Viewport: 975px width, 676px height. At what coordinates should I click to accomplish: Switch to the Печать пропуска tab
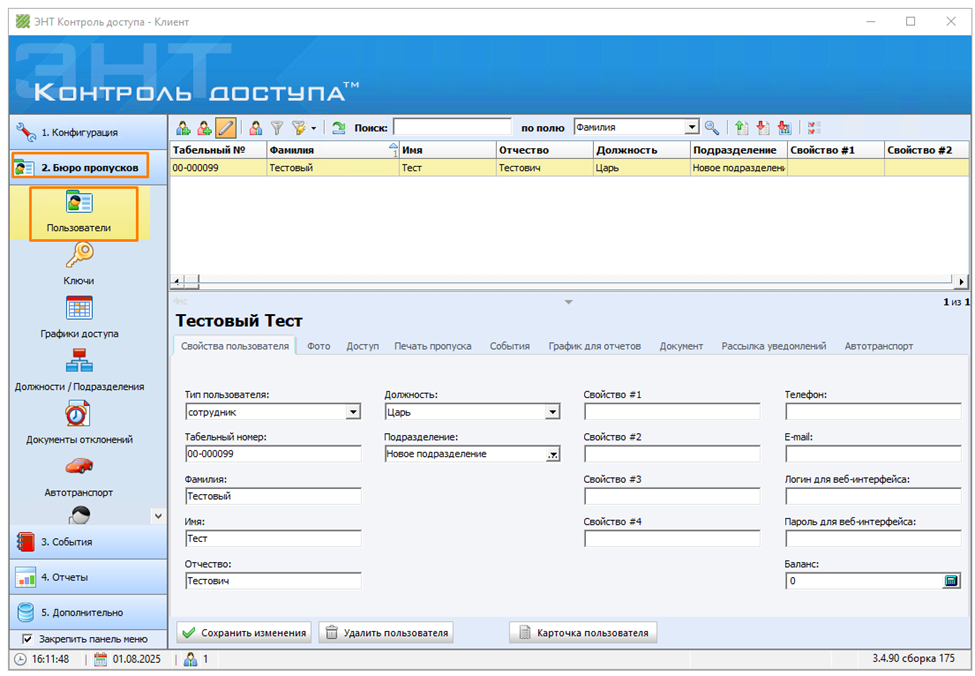[432, 346]
